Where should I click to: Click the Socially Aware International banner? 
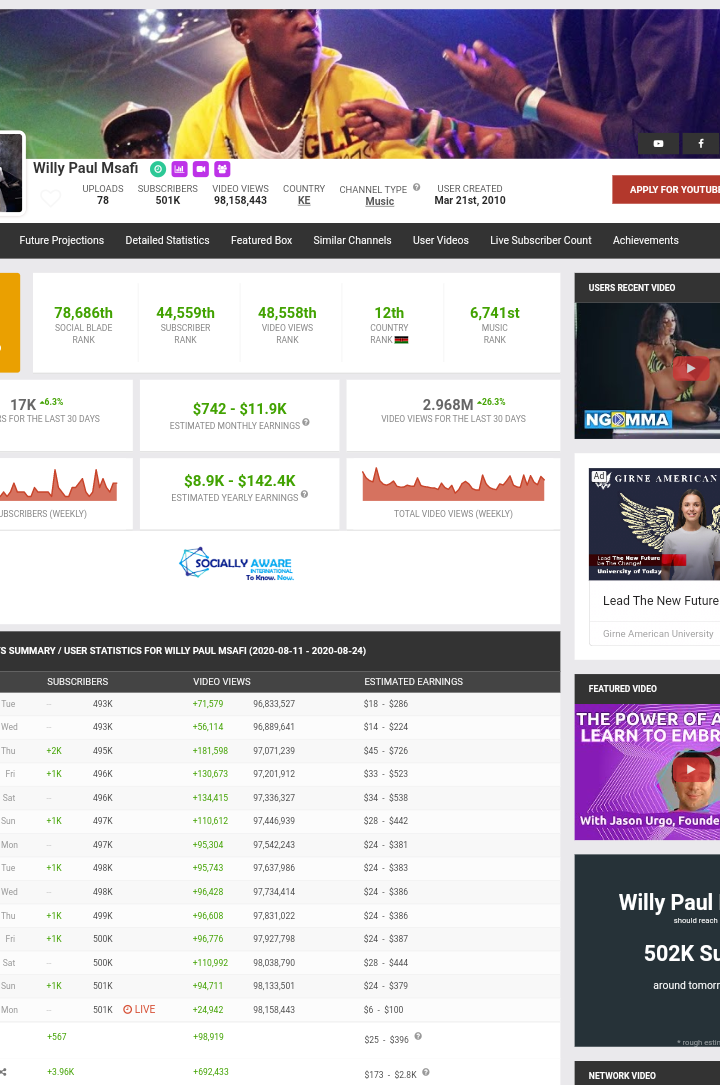[237, 564]
